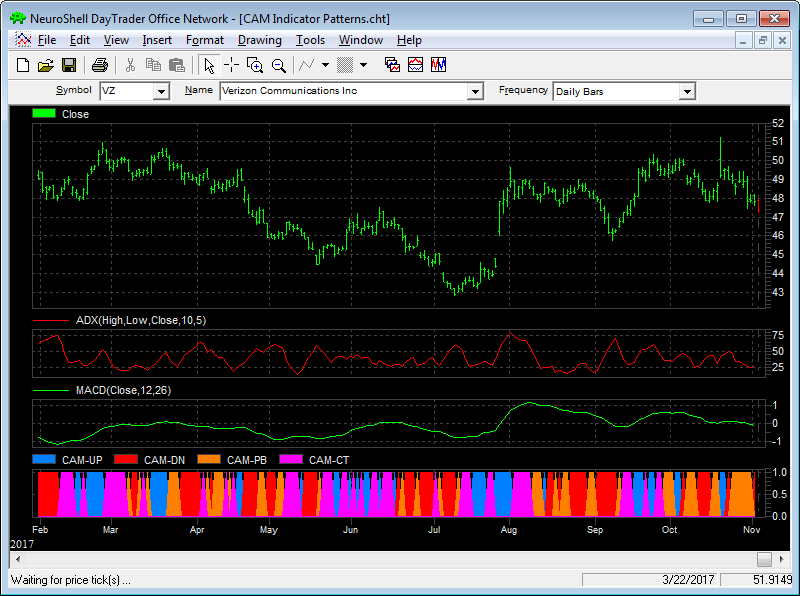
Task: Click the magenta CAM-CT legend swatch
Action: 291,459
